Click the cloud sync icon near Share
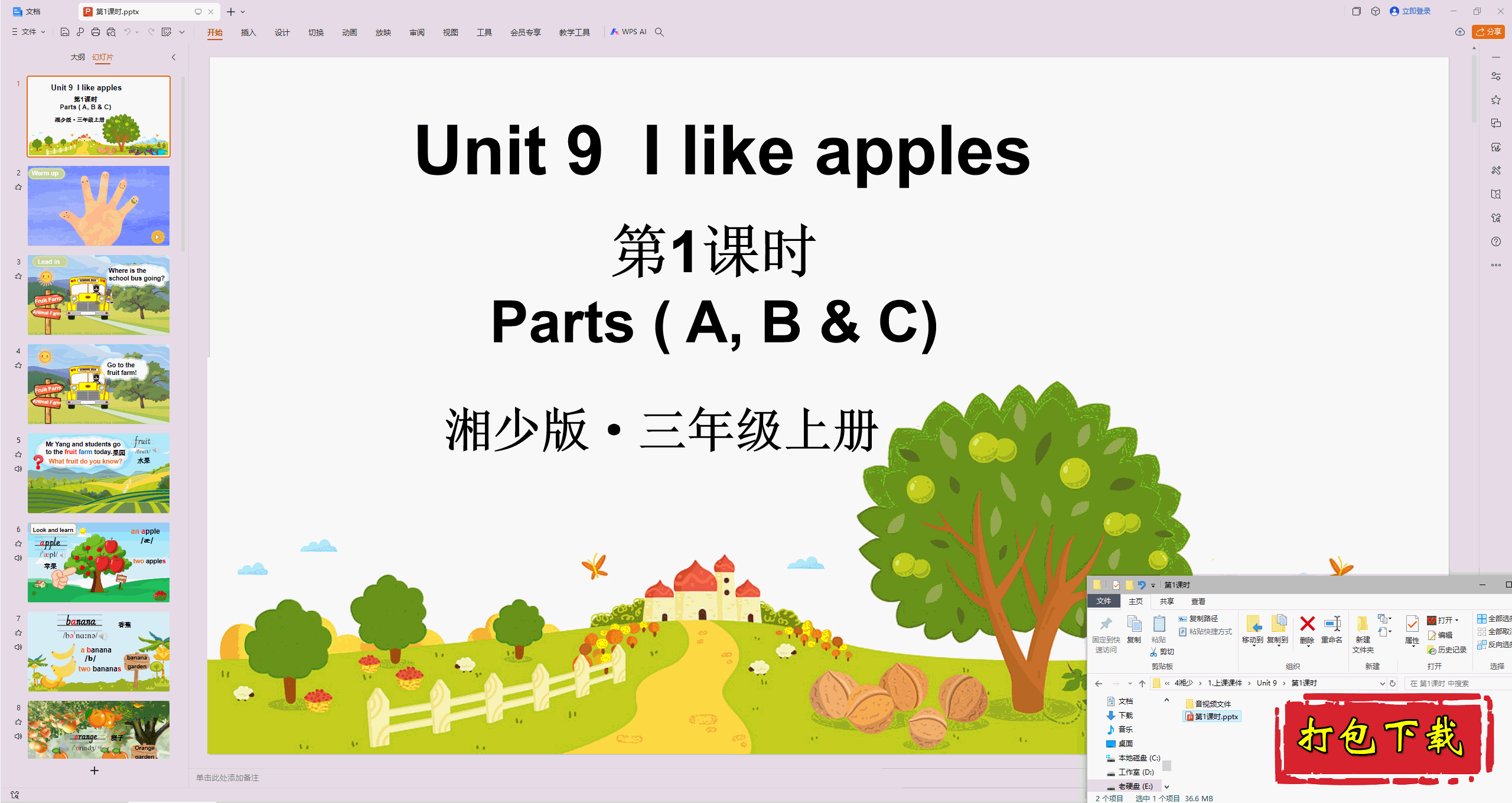Screen dimensions: 1512x803 [1460, 32]
